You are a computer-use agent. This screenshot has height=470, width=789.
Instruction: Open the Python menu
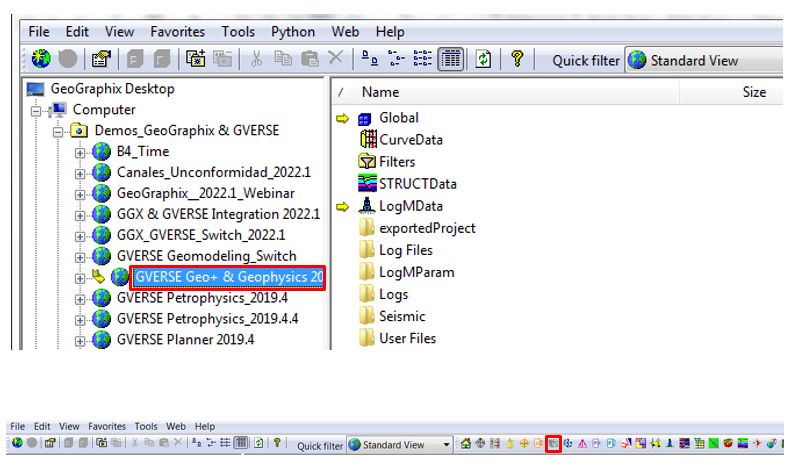click(x=293, y=32)
